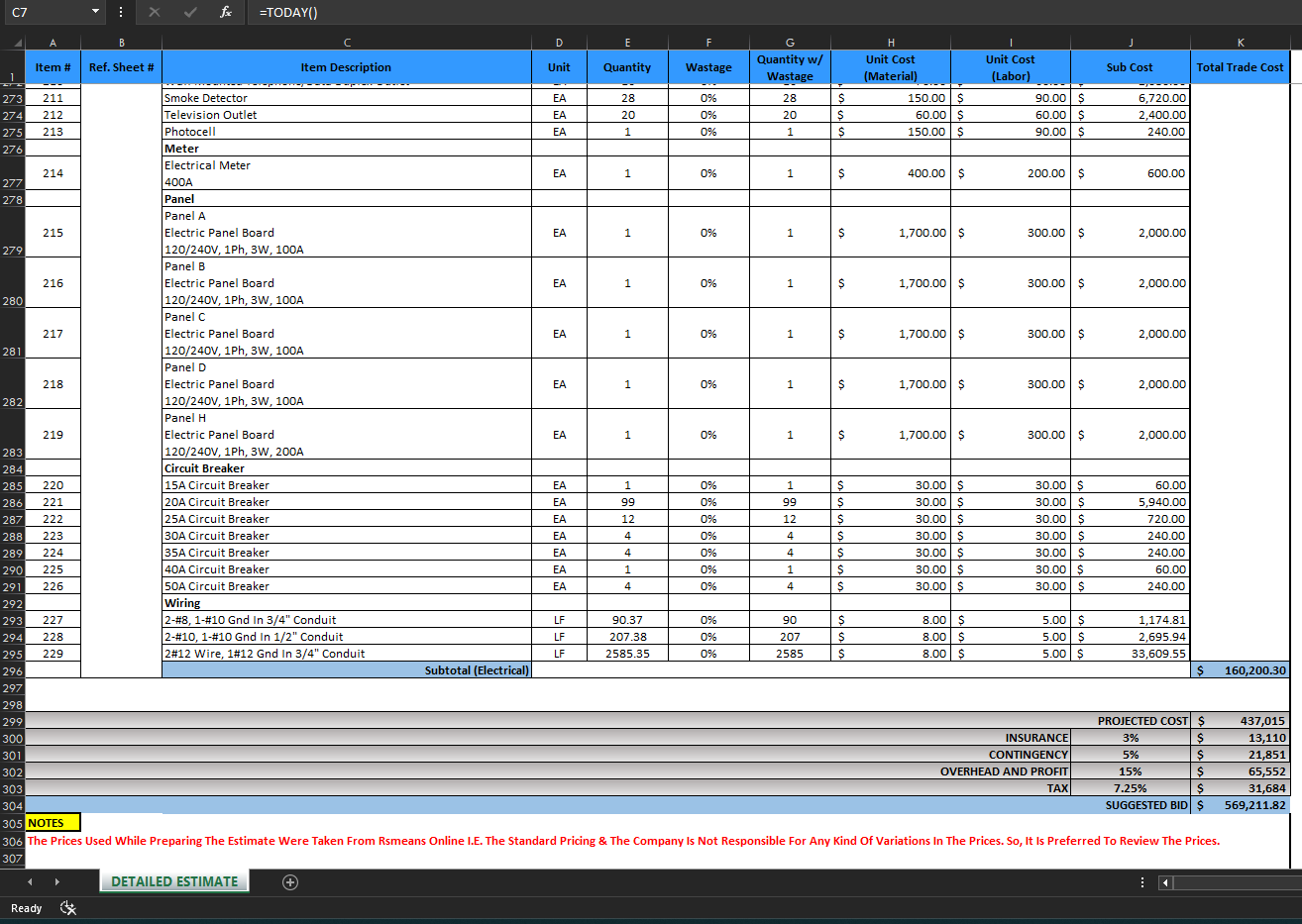Select column K header
1302x924 pixels.
(x=1240, y=43)
